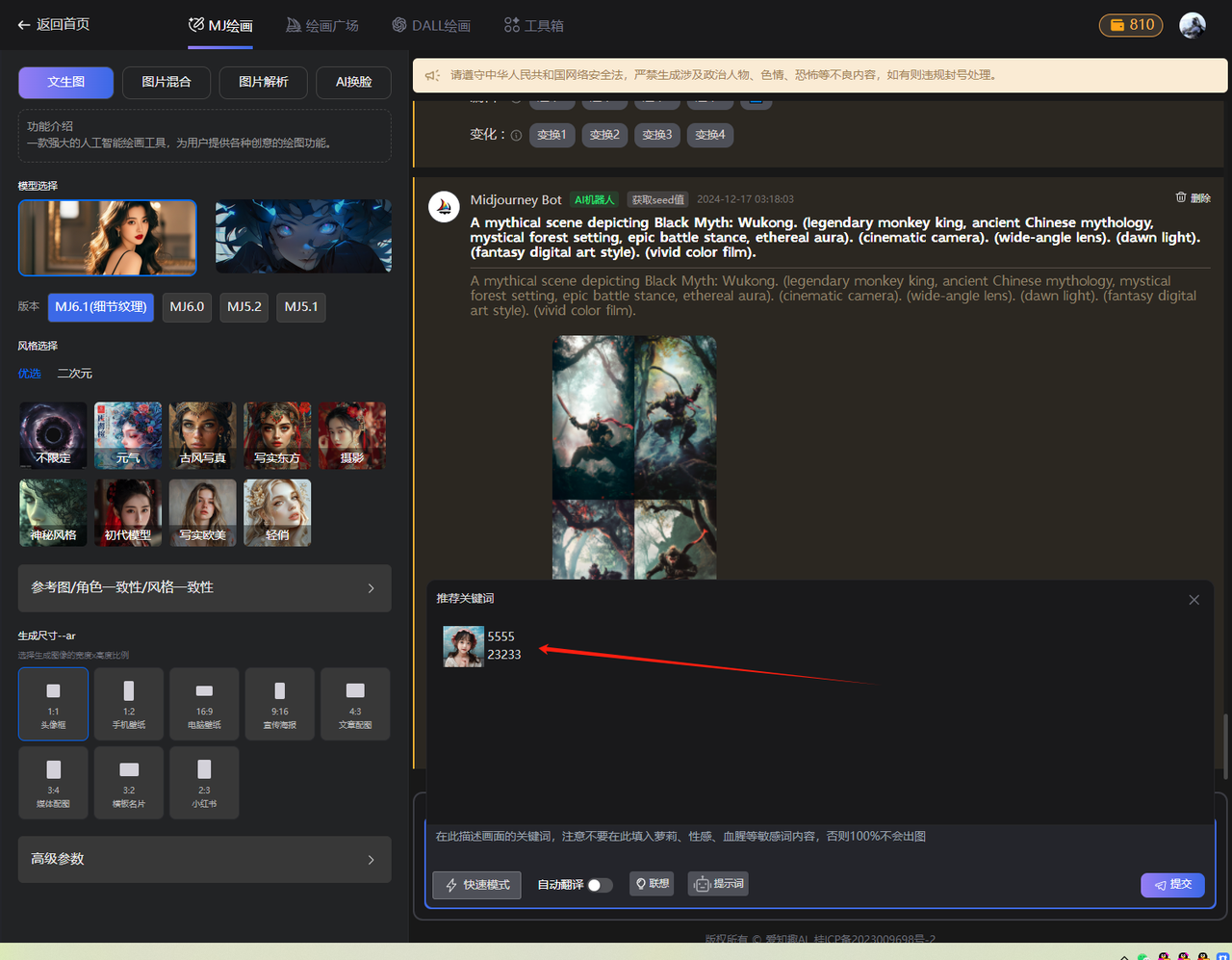Click the Midjourney Bot sailboat avatar
Image resolution: width=1232 pixels, height=960 pixels.
[444, 206]
